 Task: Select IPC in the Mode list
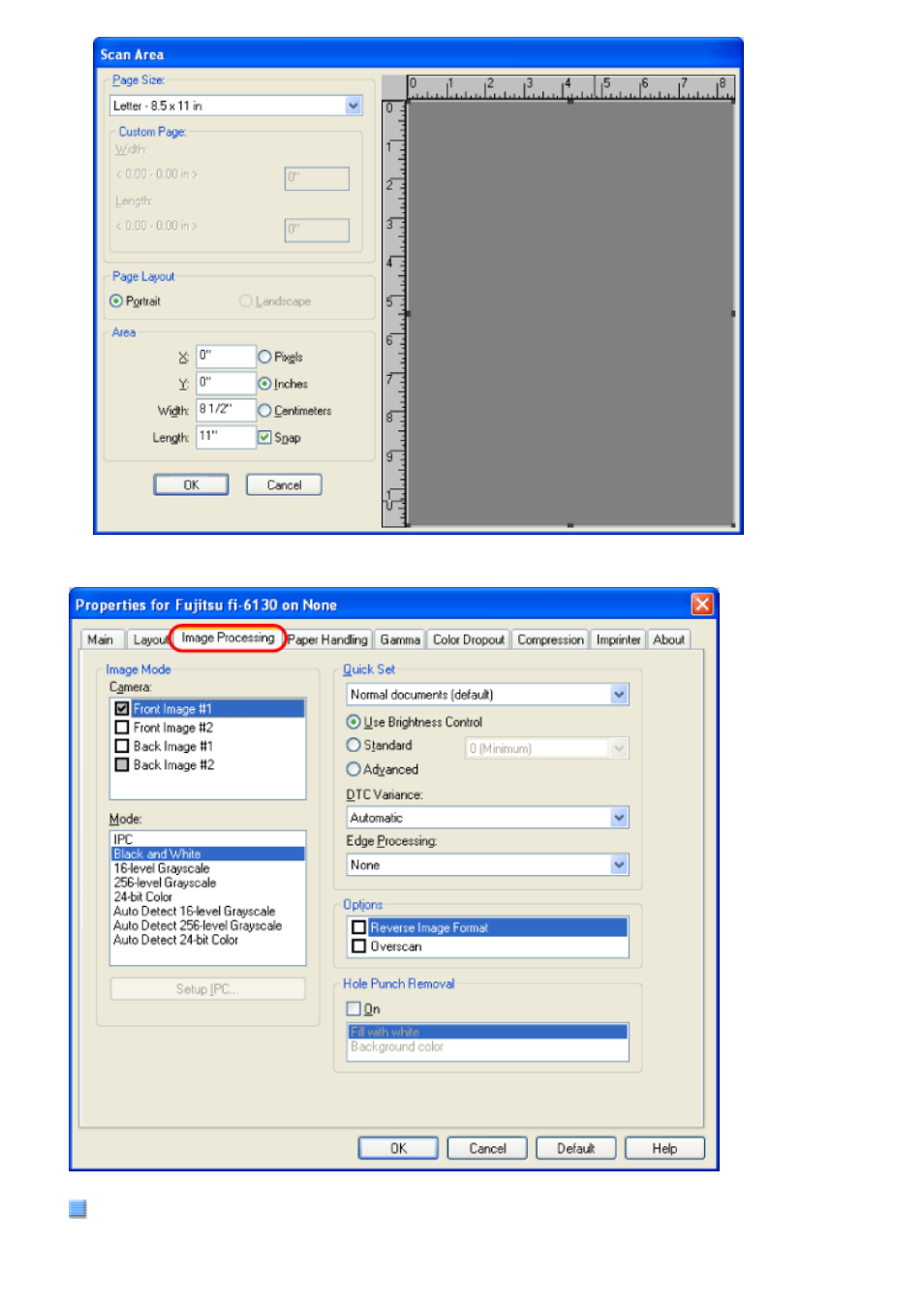(207, 839)
